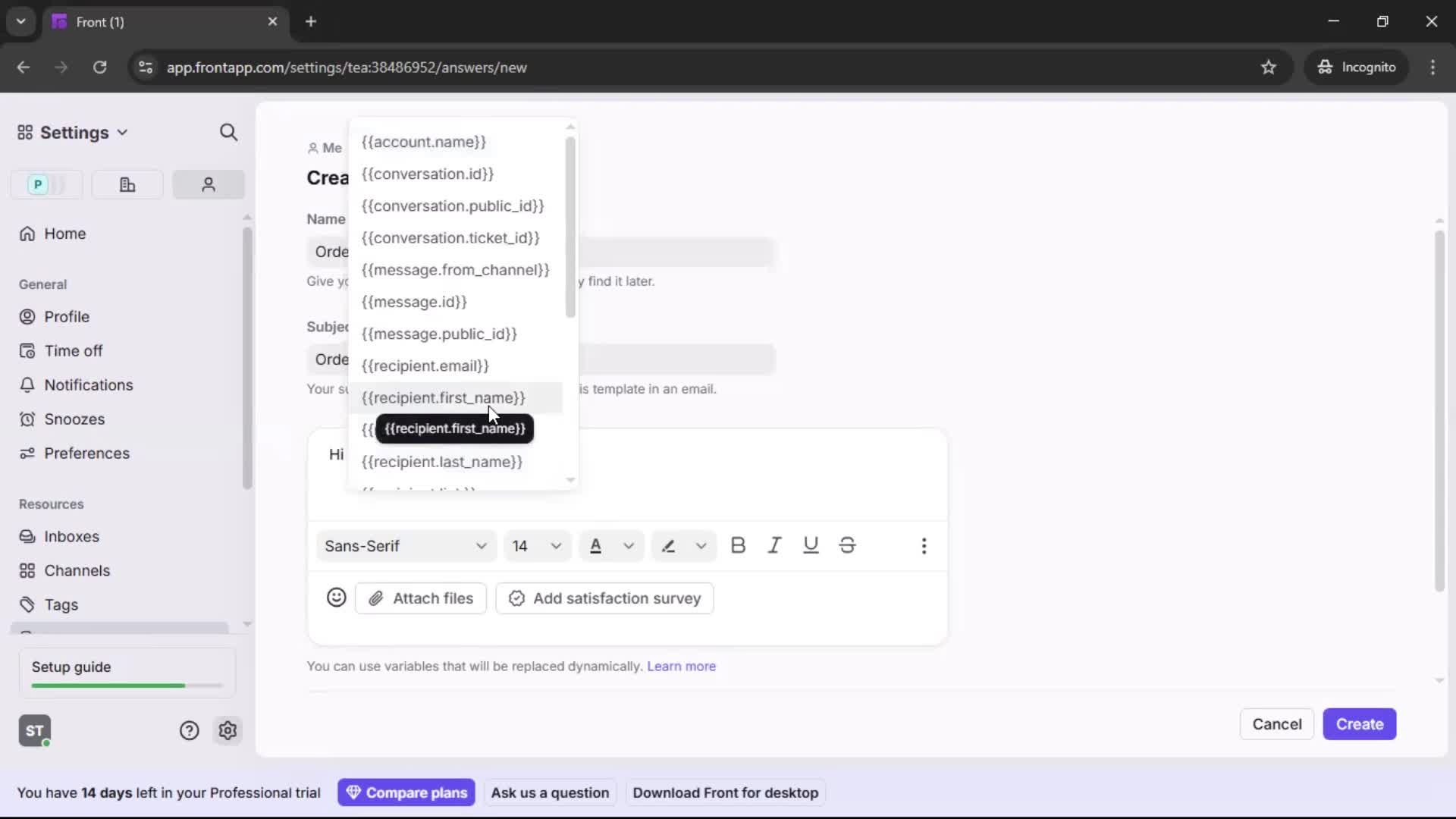Open the Channels settings section

76,570
